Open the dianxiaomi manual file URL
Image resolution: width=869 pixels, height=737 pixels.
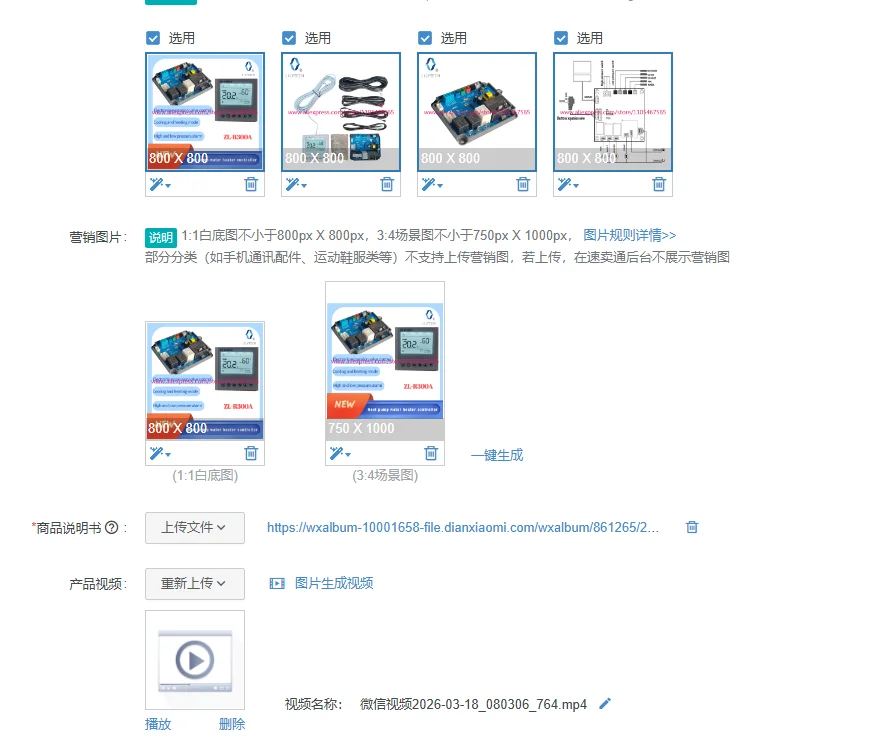[x=463, y=528]
